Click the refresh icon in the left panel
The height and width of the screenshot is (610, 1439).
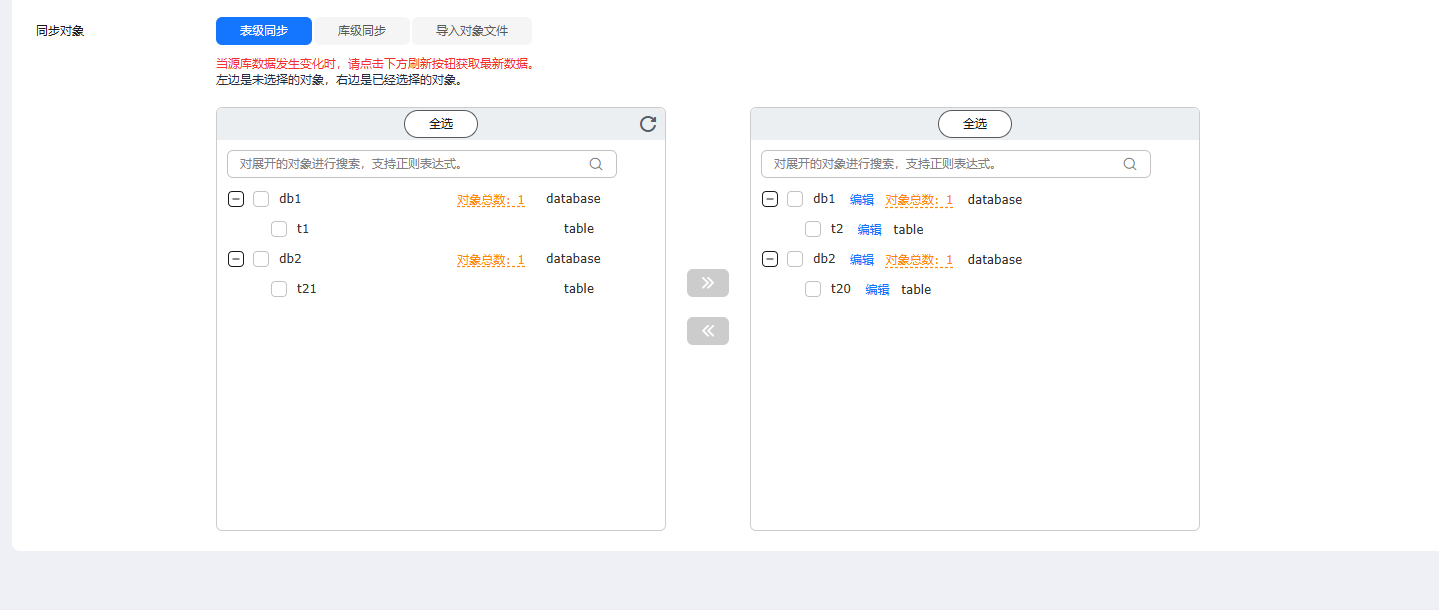click(648, 124)
